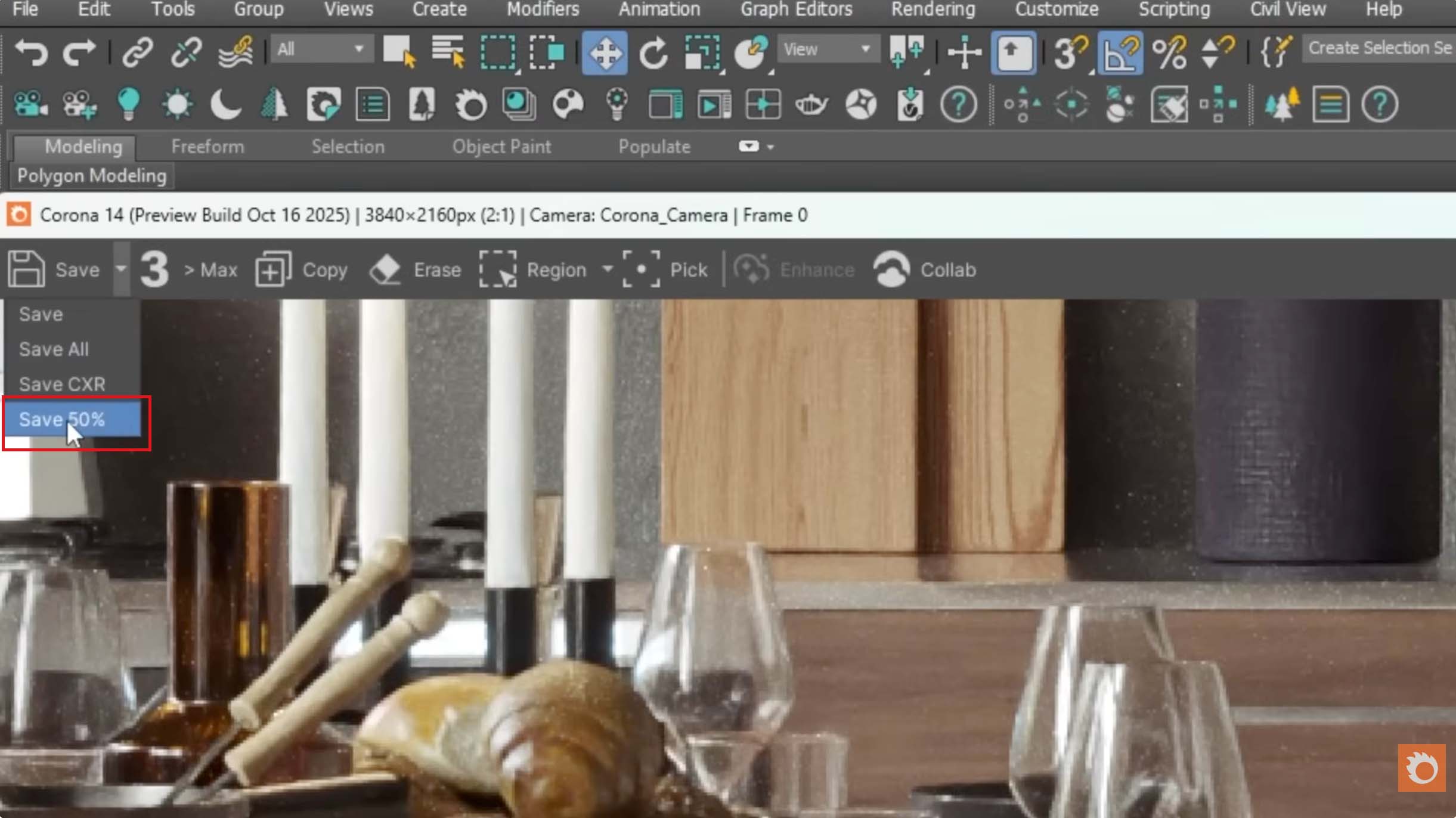The image size is (1456, 818).
Task: Click the Erase button
Action: [415, 269]
